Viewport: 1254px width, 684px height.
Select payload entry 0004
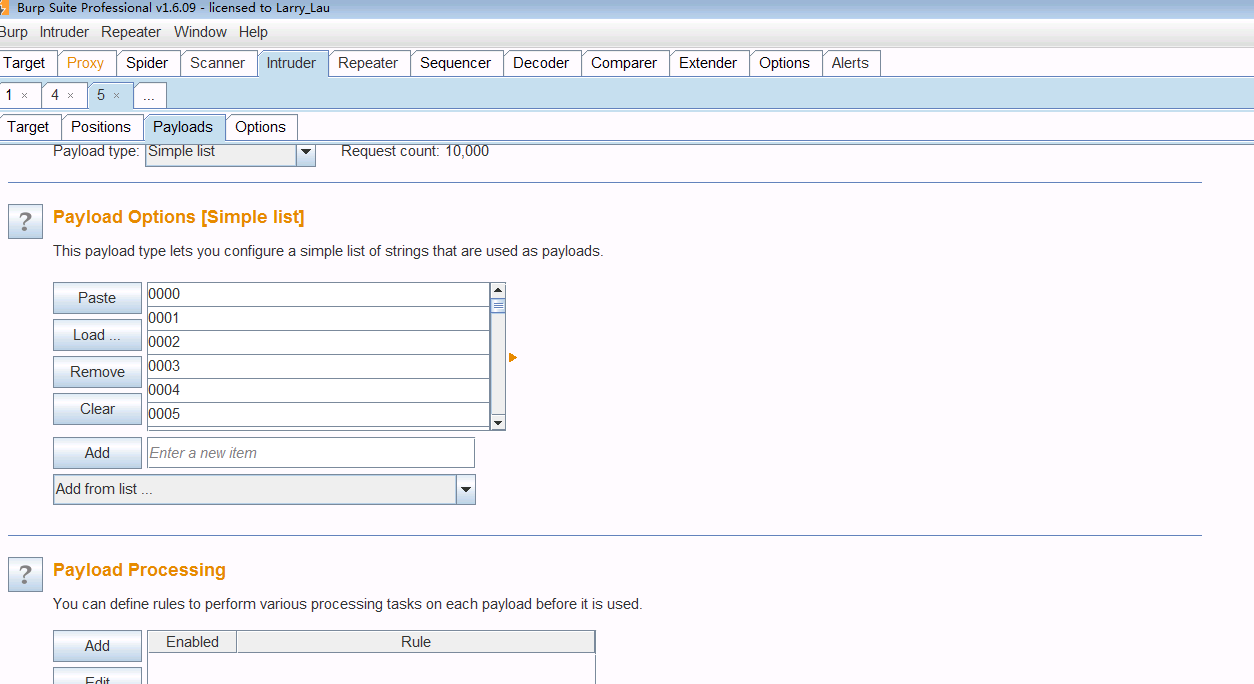point(318,390)
